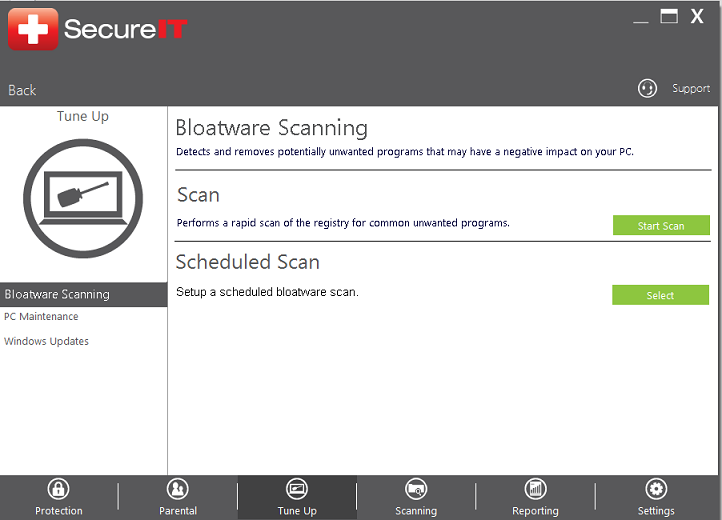Switch to the Reporting tab label
The image size is (722, 520).
(536, 511)
